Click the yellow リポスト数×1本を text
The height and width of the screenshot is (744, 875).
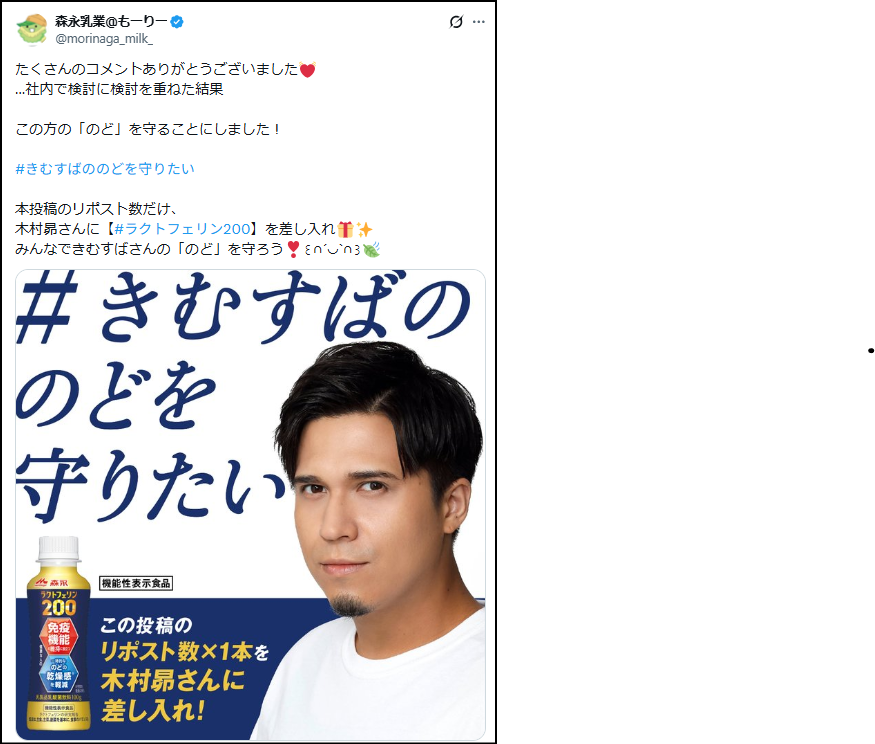pos(185,651)
